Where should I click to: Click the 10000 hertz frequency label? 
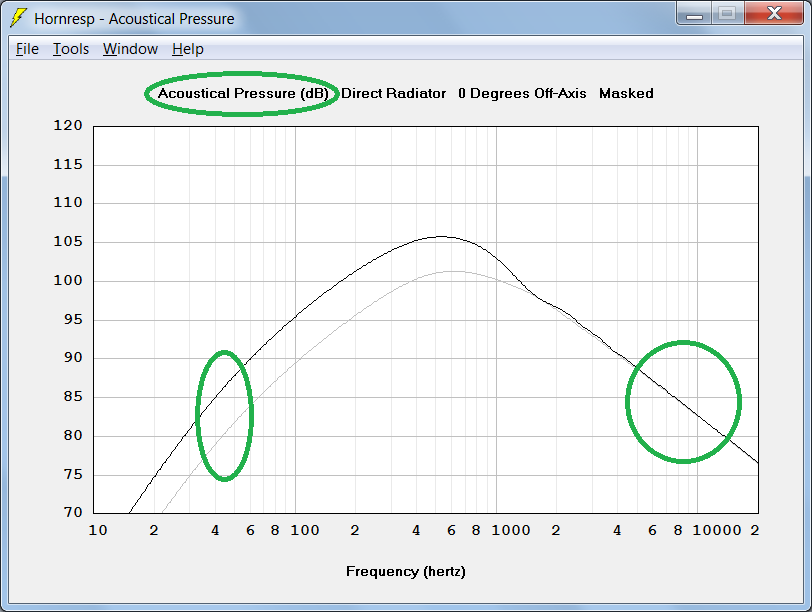click(717, 530)
